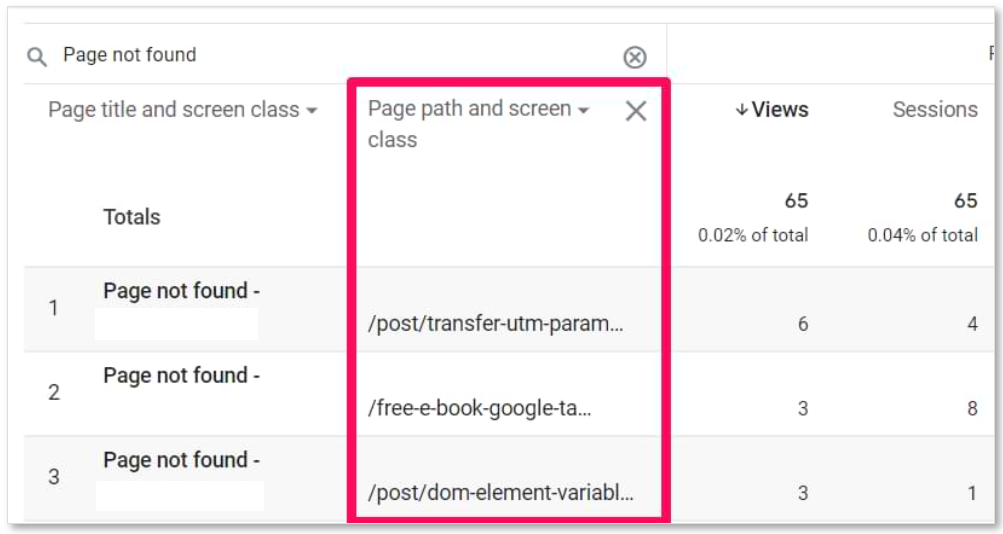Click the 65 Sessions total value
1003x534 pixels.
point(965,201)
